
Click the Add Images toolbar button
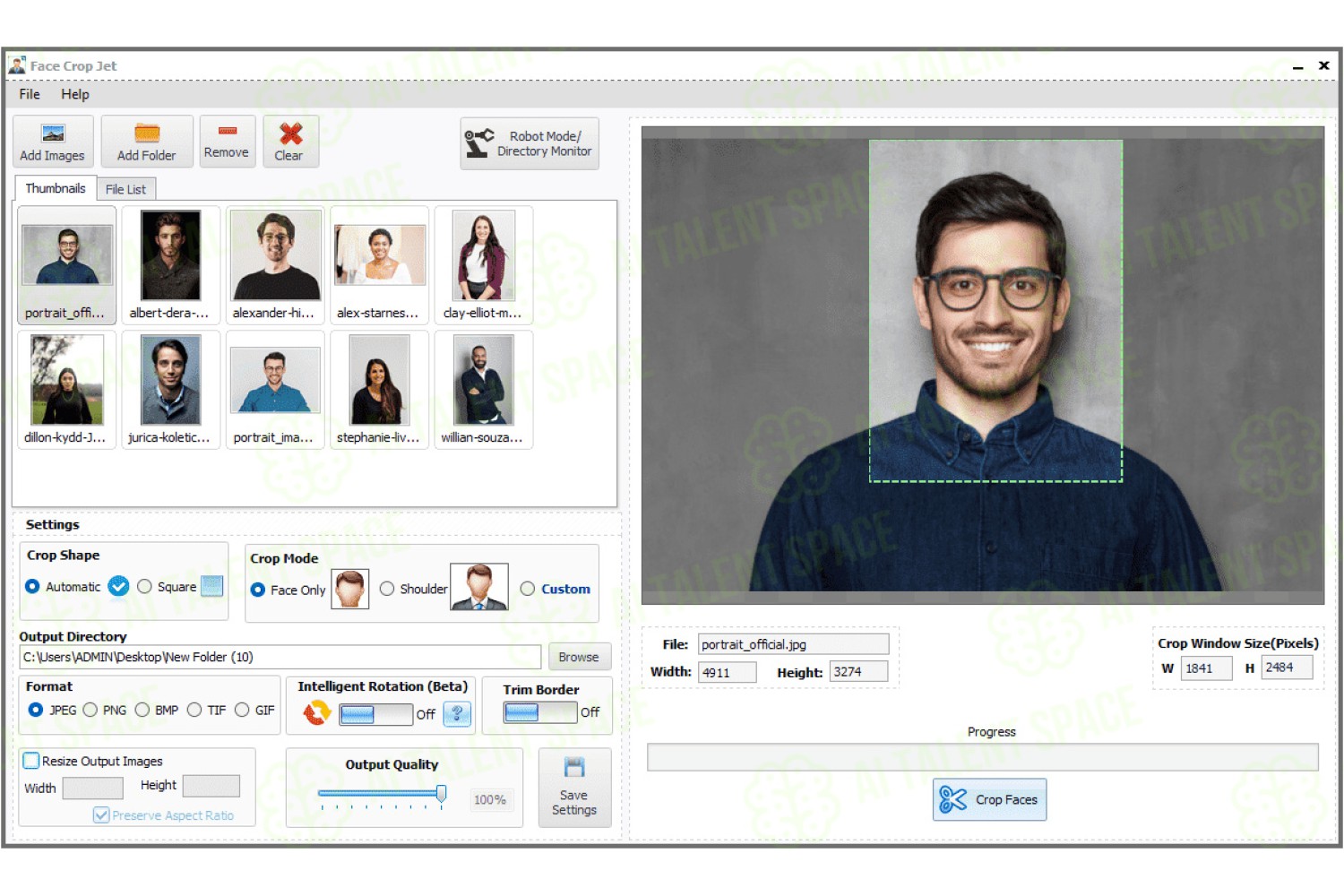click(53, 142)
